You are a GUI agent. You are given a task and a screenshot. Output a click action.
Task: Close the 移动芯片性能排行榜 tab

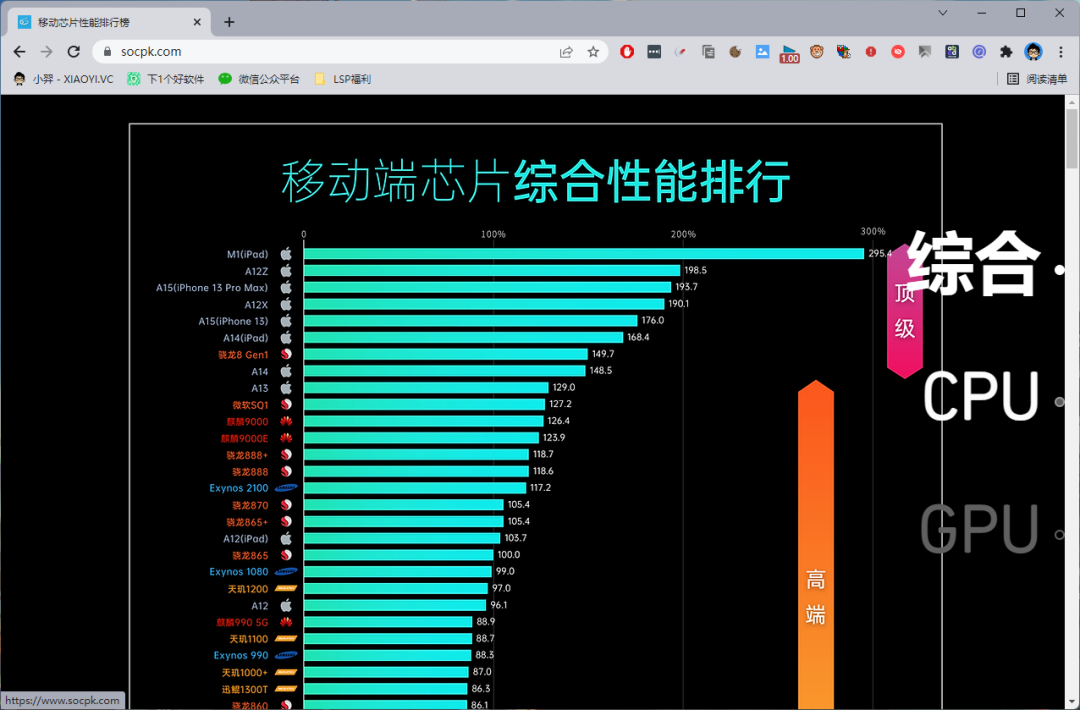(197, 22)
